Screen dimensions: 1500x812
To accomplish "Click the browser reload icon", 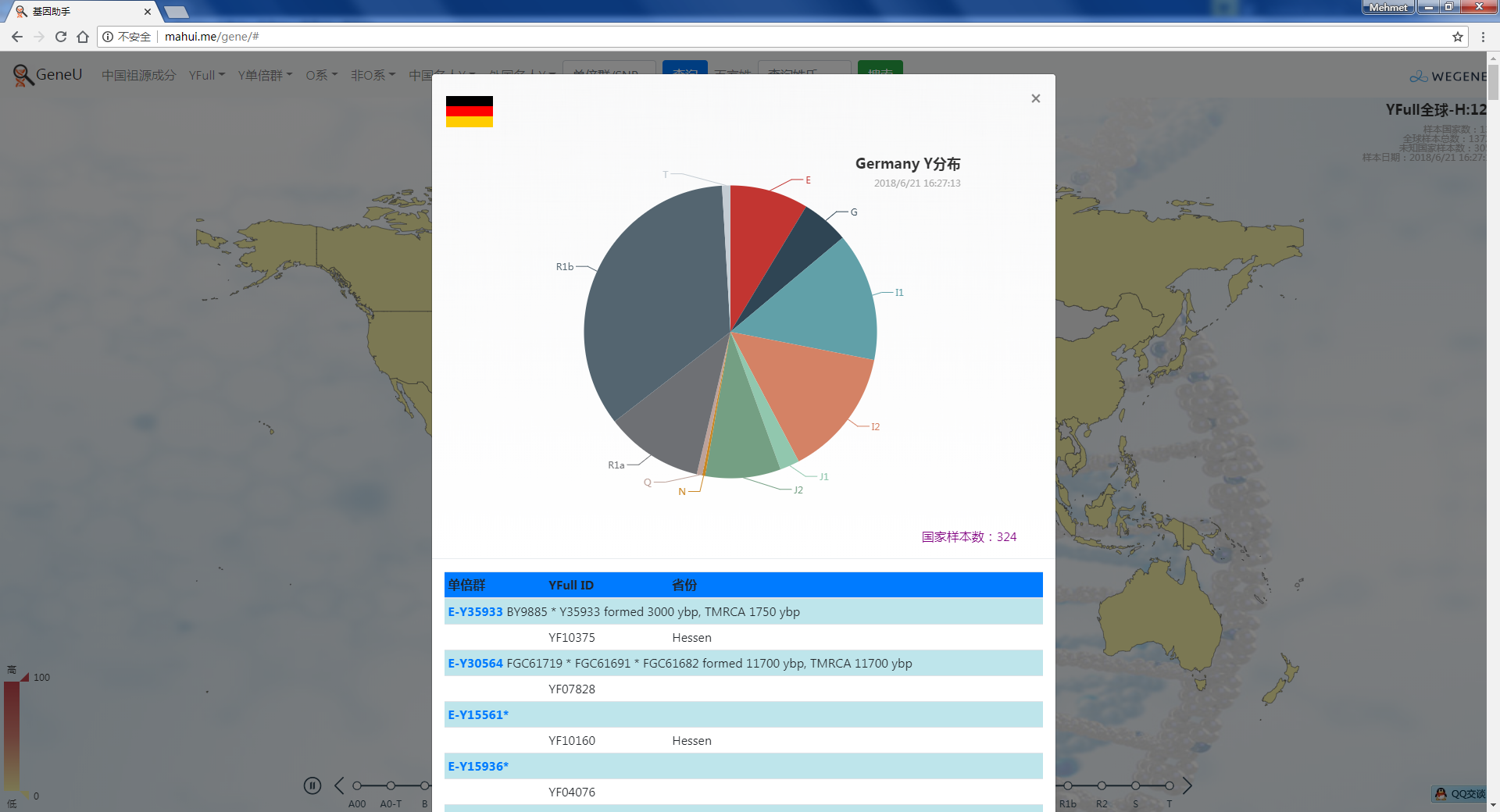I will [61, 37].
